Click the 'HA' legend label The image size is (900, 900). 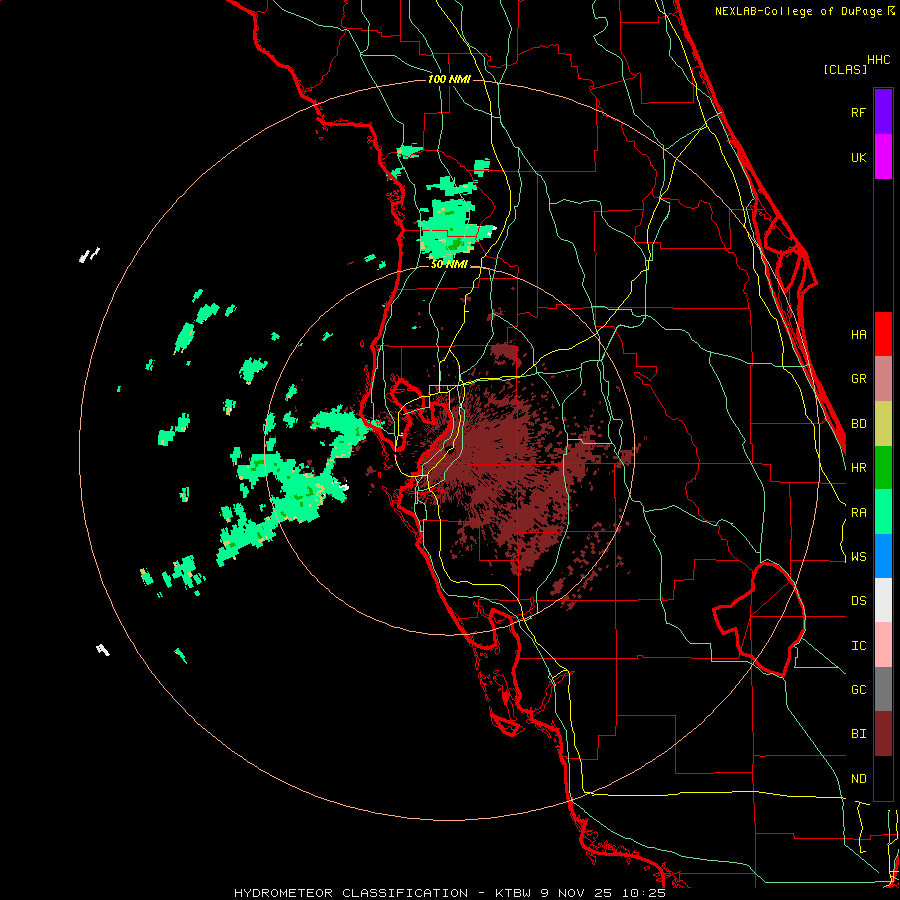858,334
